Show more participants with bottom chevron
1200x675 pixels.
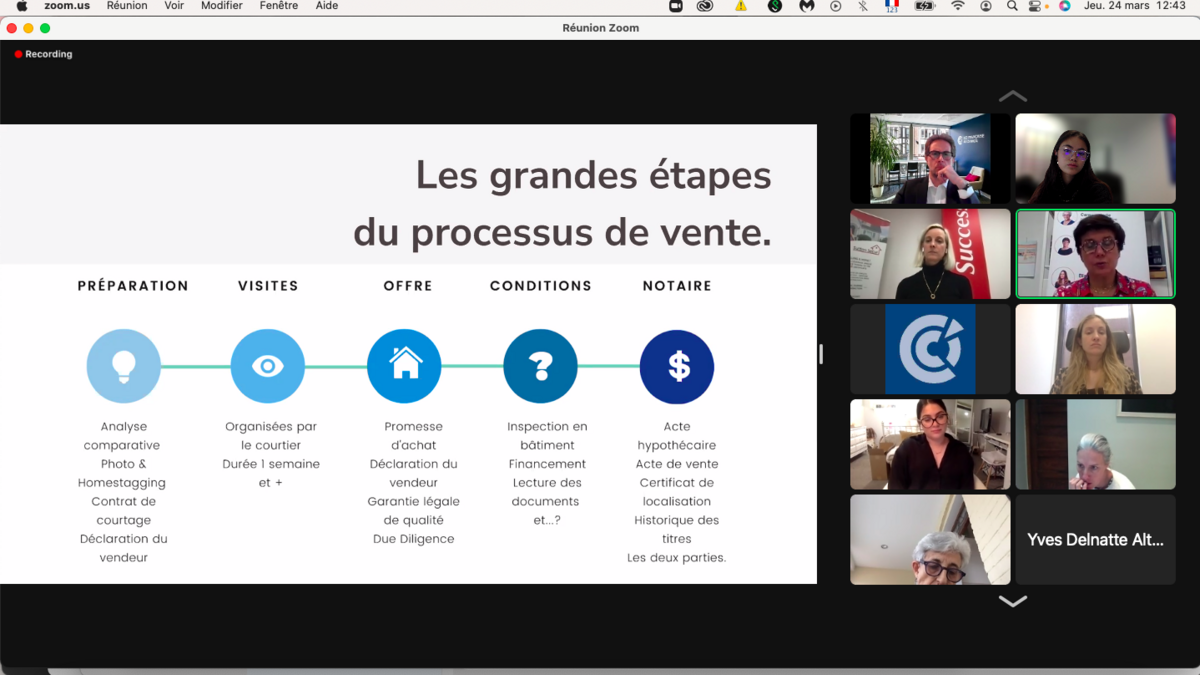[x=1012, y=601]
